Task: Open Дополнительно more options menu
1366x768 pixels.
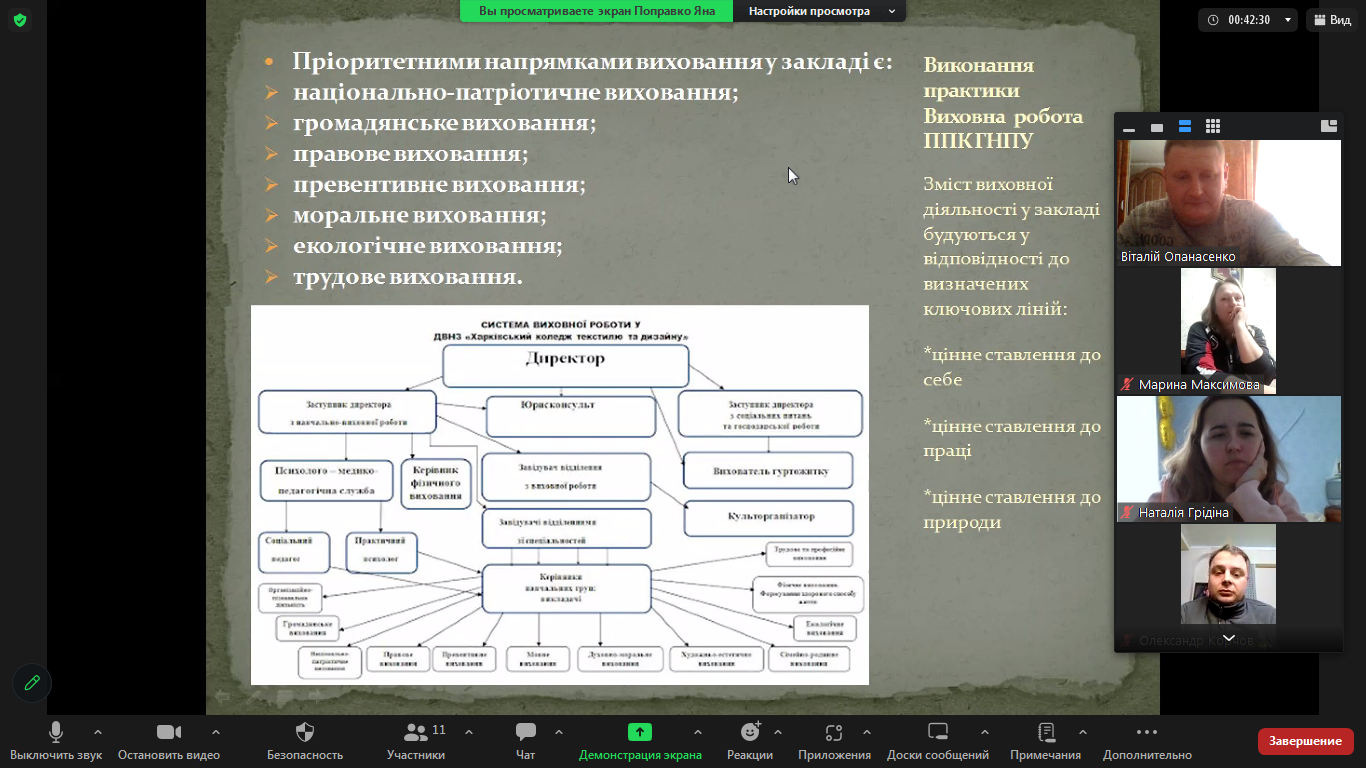Action: [1147, 732]
